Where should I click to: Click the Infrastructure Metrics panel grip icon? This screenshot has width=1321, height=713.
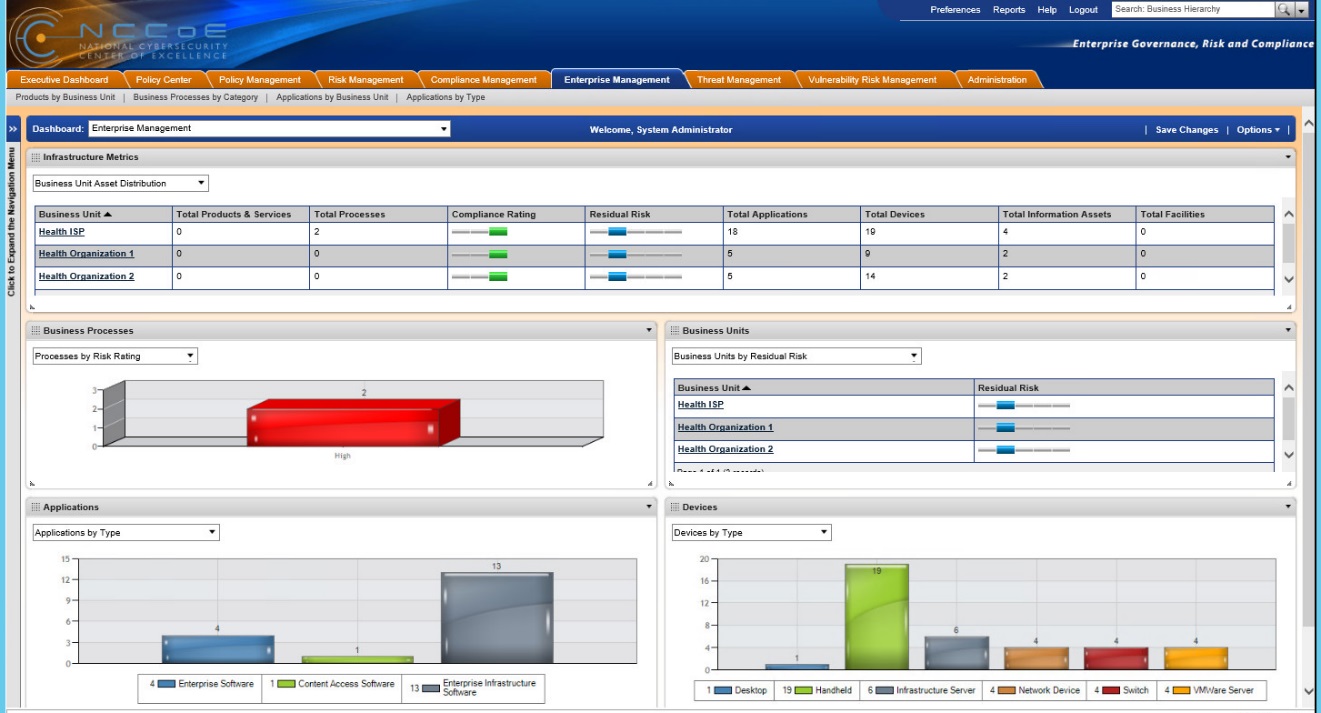(x=36, y=157)
